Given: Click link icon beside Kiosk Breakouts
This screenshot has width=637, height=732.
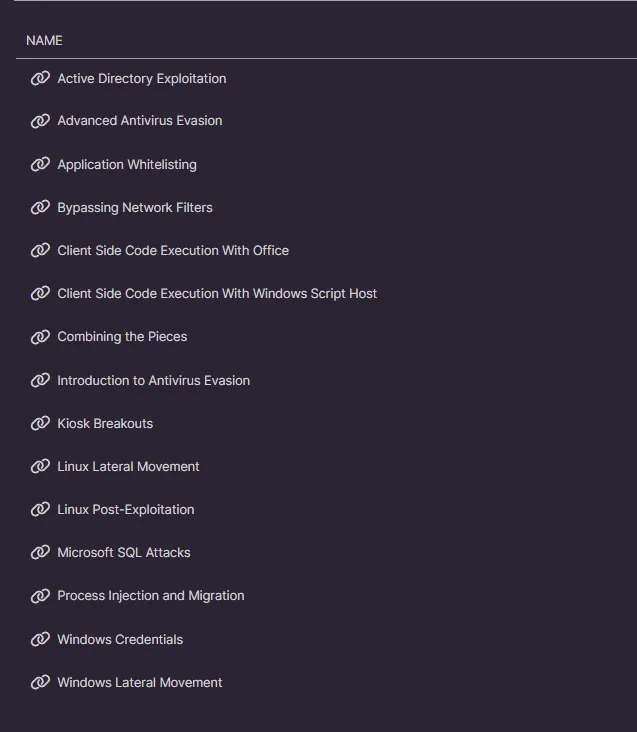Looking at the screenshot, I should 40,423.
